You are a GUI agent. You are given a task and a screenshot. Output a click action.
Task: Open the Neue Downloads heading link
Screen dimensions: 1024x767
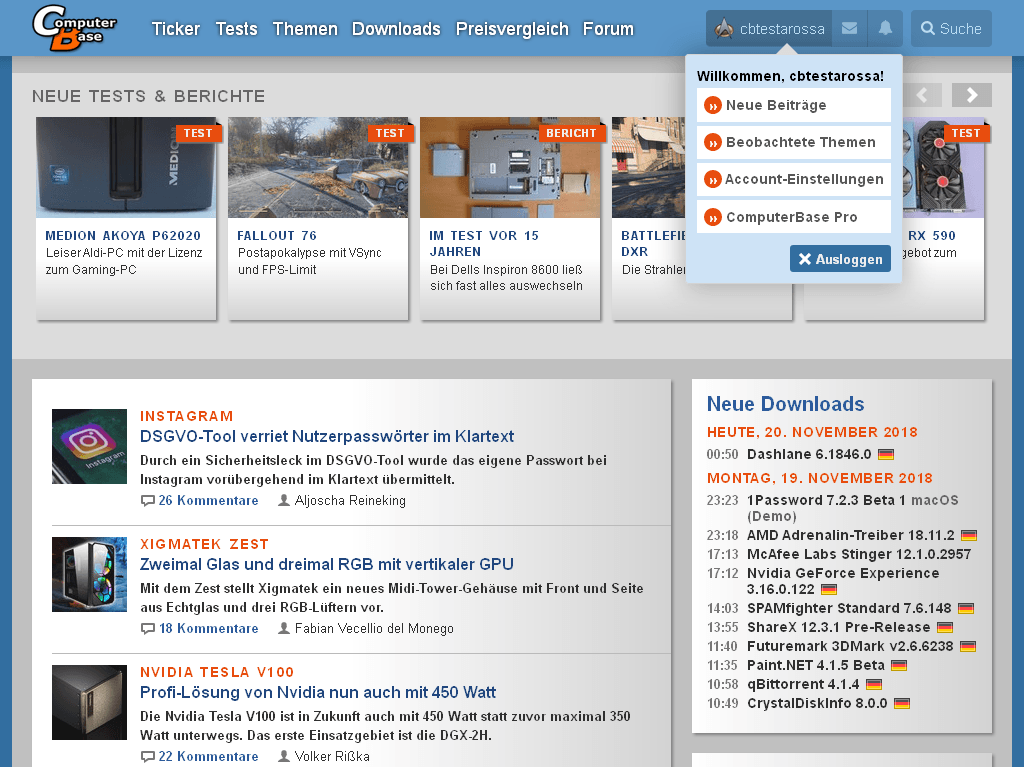coord(786,404)
